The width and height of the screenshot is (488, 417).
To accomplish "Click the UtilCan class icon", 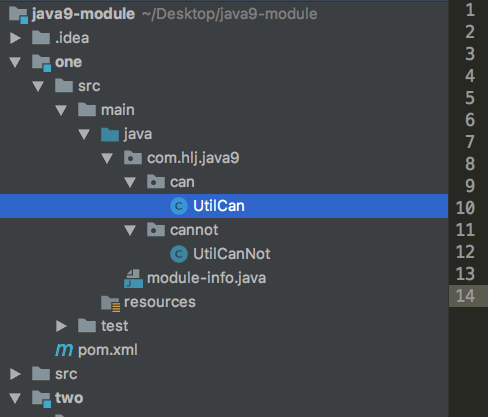I will tap(179, 206).
